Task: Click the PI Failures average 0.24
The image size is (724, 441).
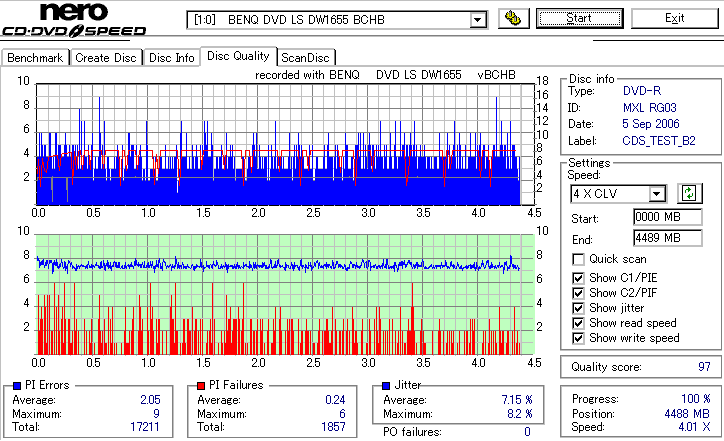Action: (335, 400)
